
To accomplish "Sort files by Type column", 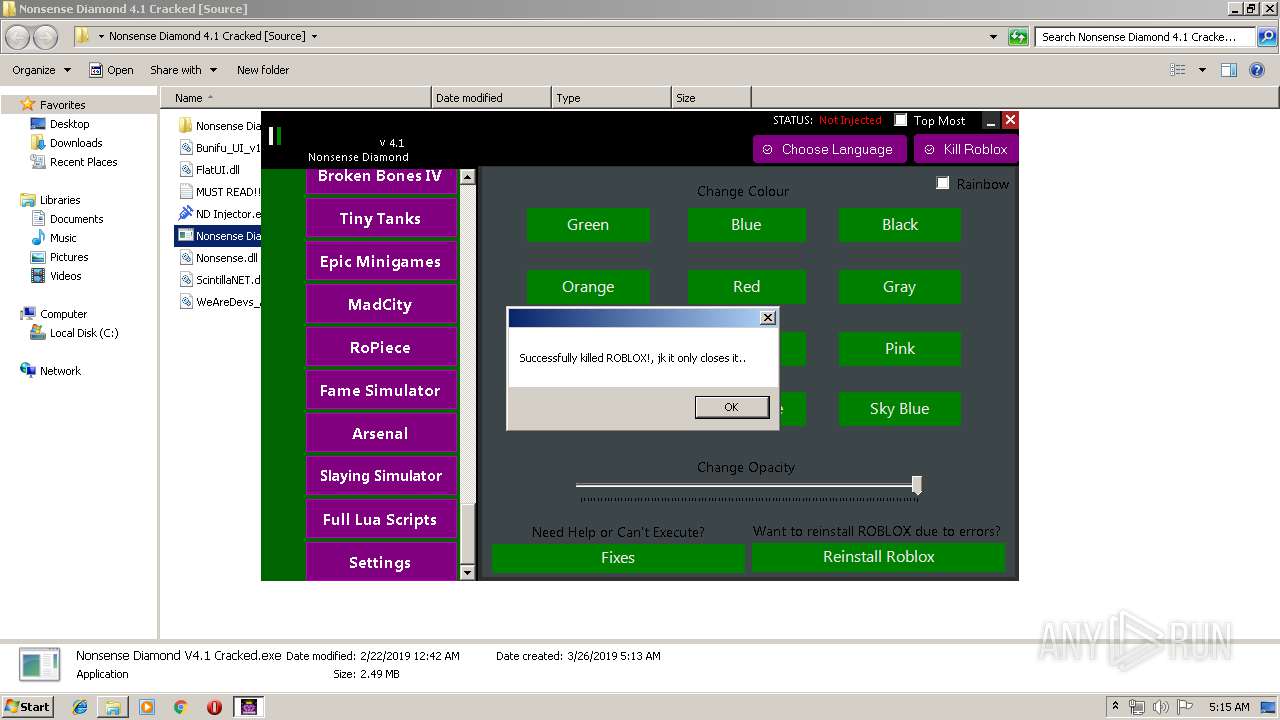I will pos(611,98).
